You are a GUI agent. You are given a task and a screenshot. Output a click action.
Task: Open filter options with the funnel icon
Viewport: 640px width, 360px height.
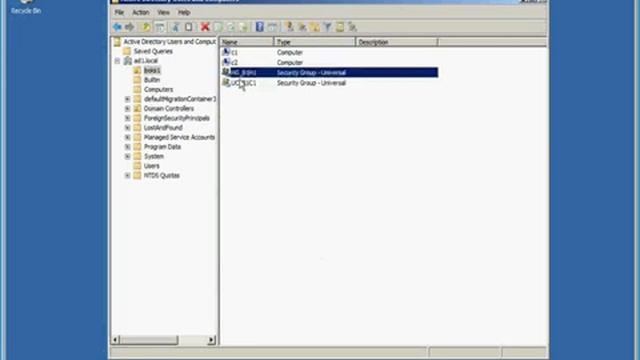coord(327,27)
